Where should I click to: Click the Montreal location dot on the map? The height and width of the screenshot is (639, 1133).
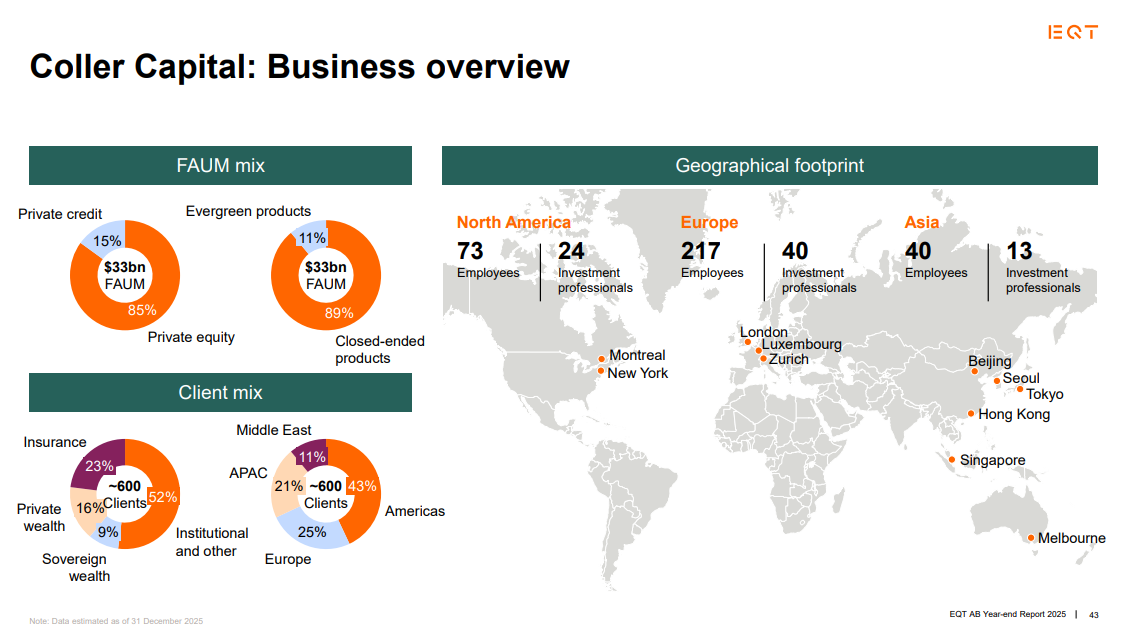(601, 358)
